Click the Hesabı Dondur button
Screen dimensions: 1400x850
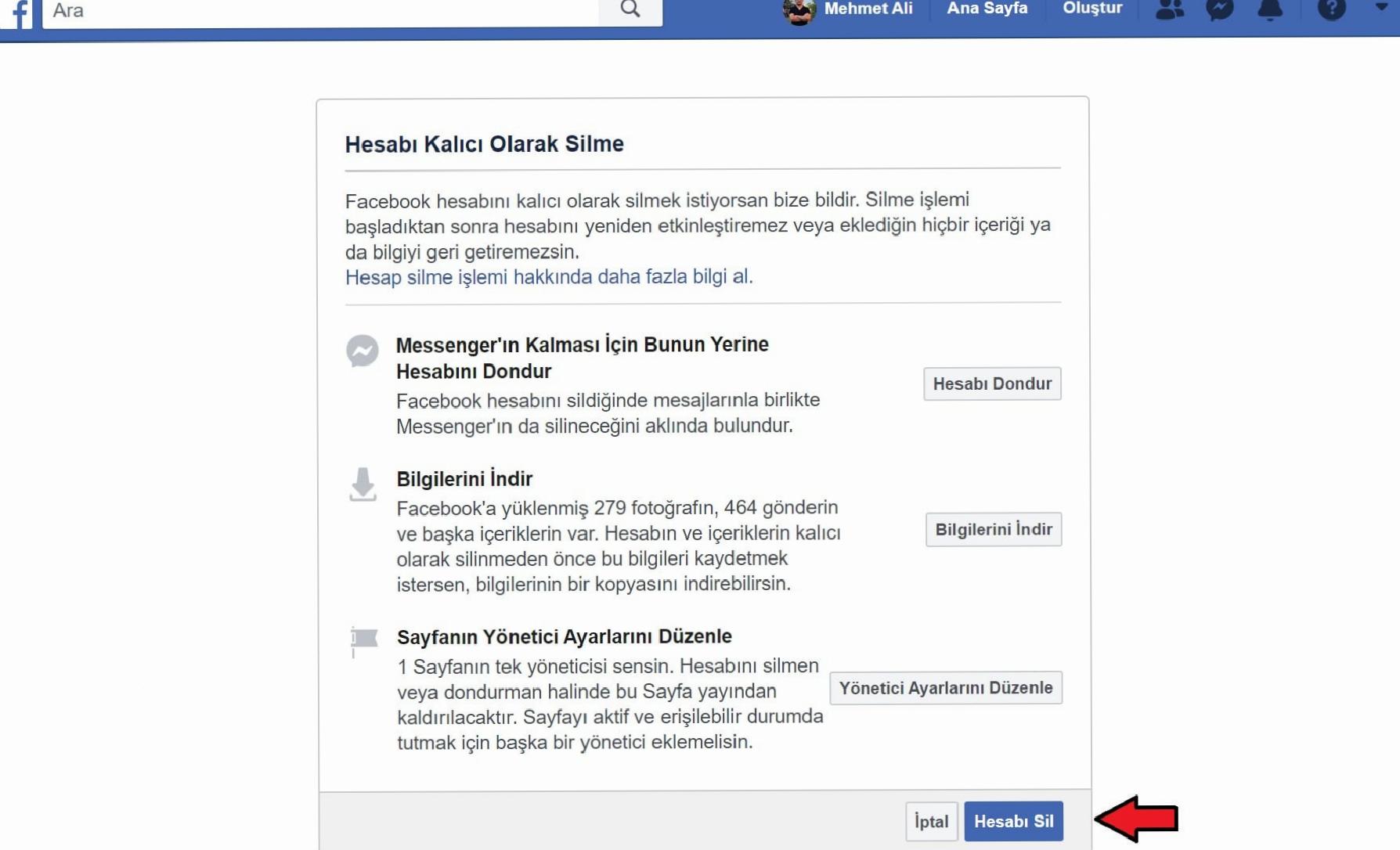[992, 384]
